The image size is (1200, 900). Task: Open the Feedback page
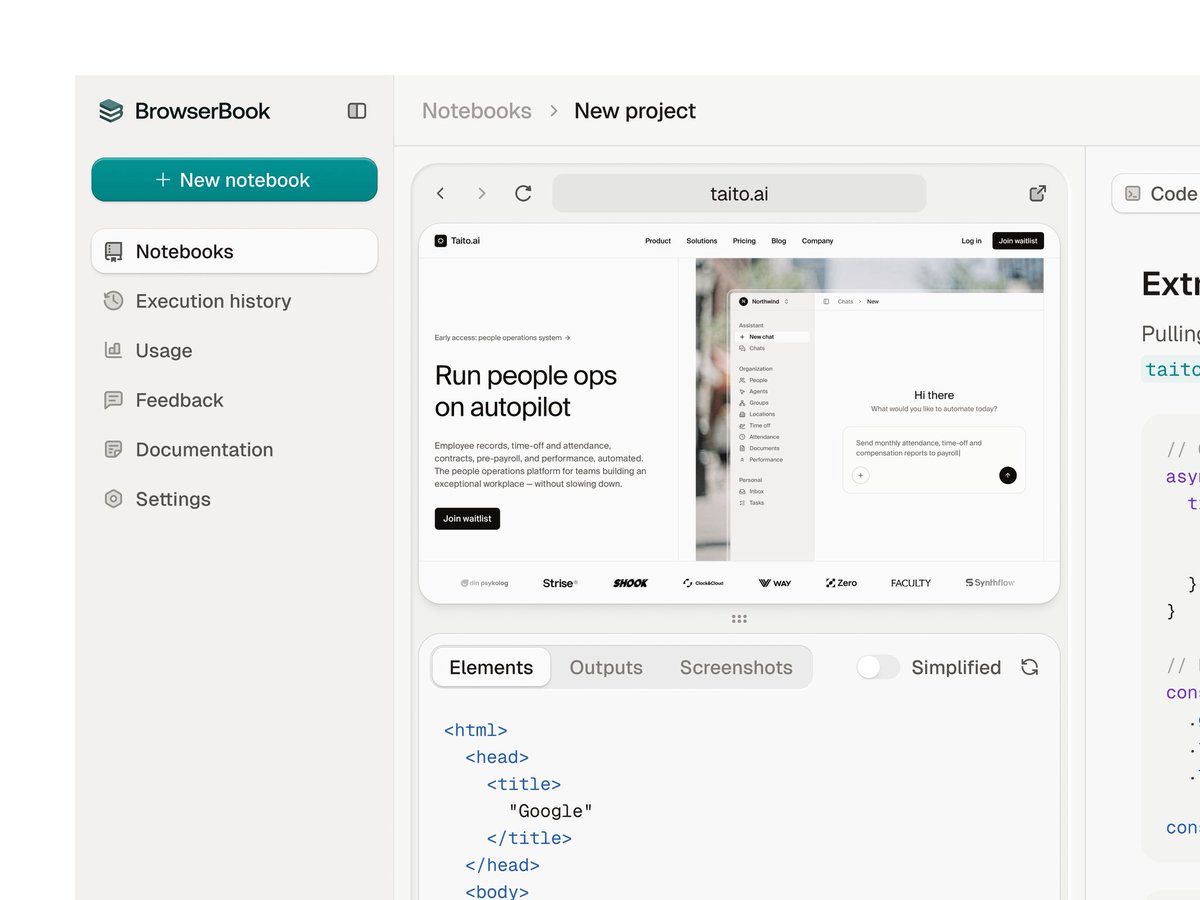click(x=164, y=400)
